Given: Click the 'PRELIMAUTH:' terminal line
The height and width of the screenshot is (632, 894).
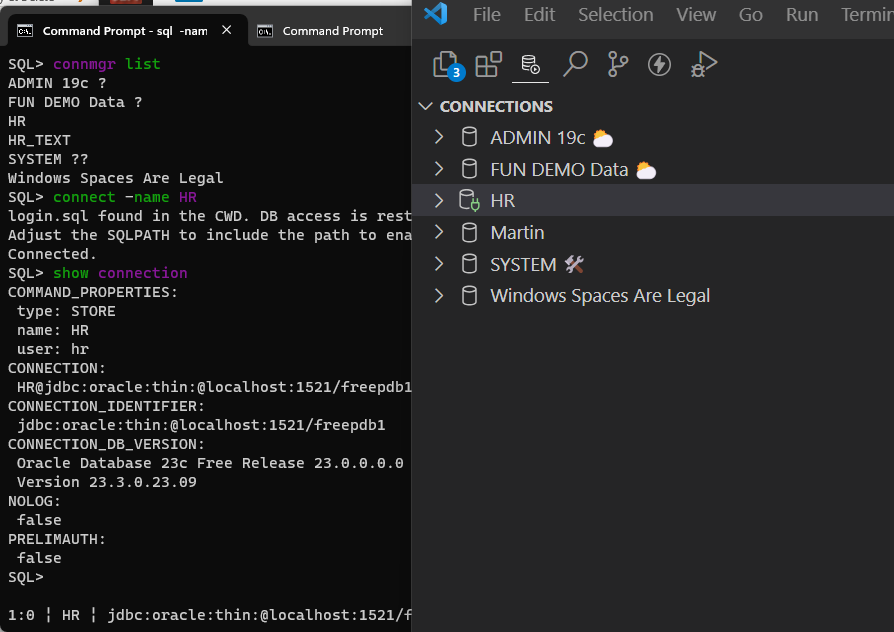Looking at the screenshot, I should (x=57, y=539).
